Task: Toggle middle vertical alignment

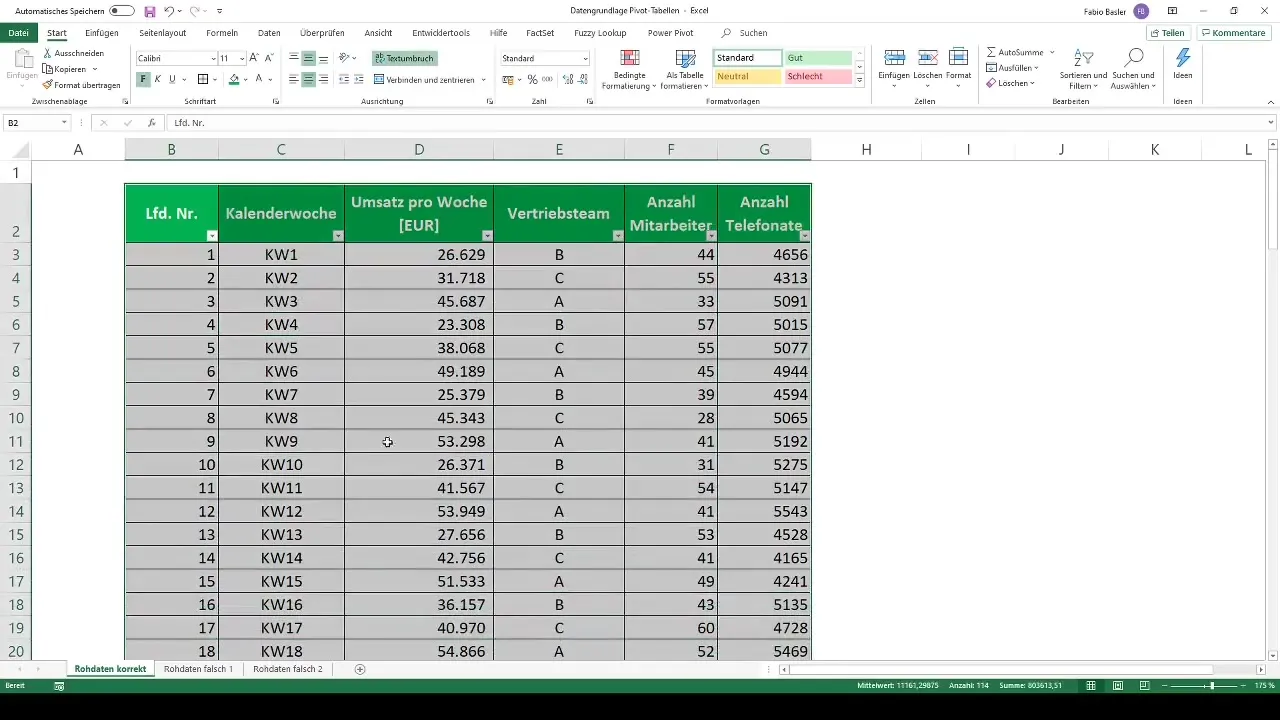Action: tap(309, 58)
